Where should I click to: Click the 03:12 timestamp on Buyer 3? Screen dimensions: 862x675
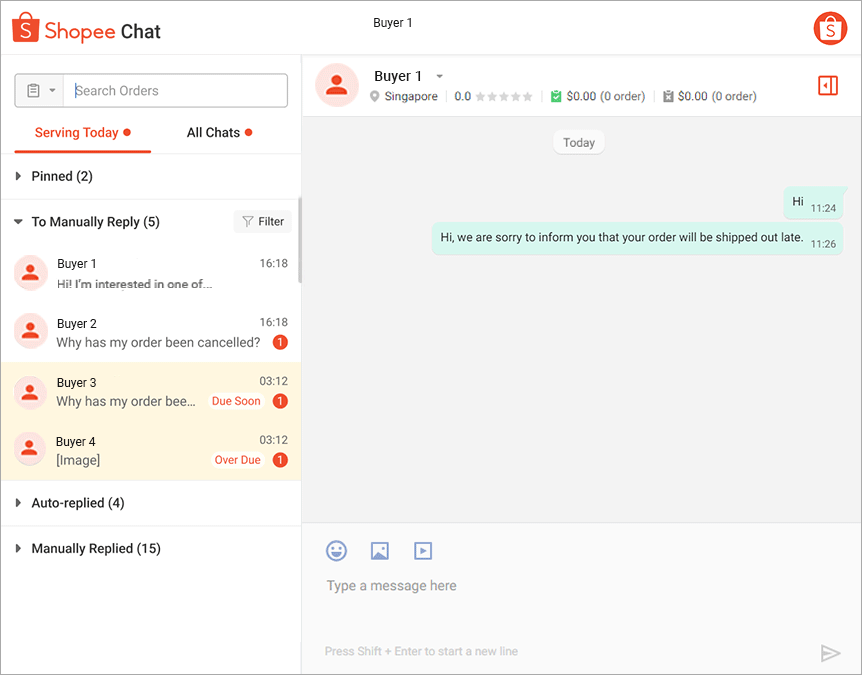pyautogui.click(x=274, y=381)
